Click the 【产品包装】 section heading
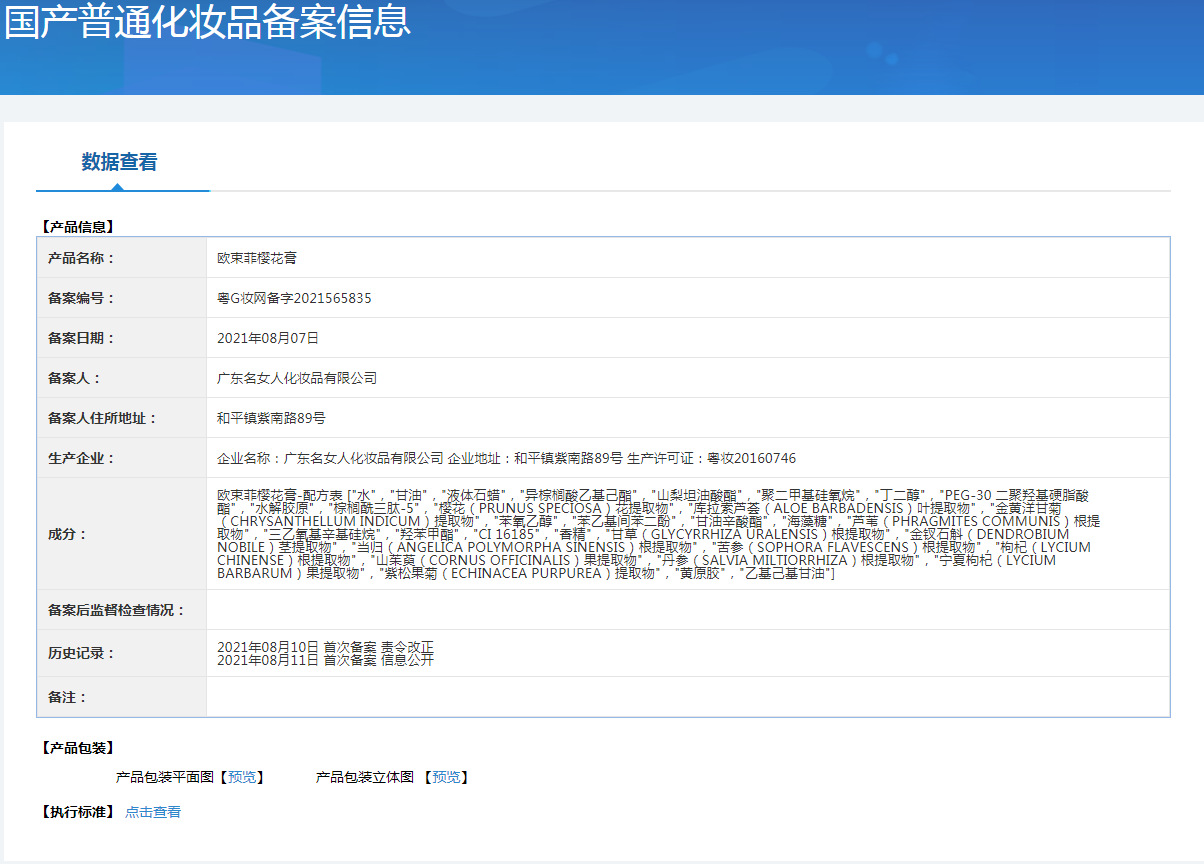 click(77, 748)
